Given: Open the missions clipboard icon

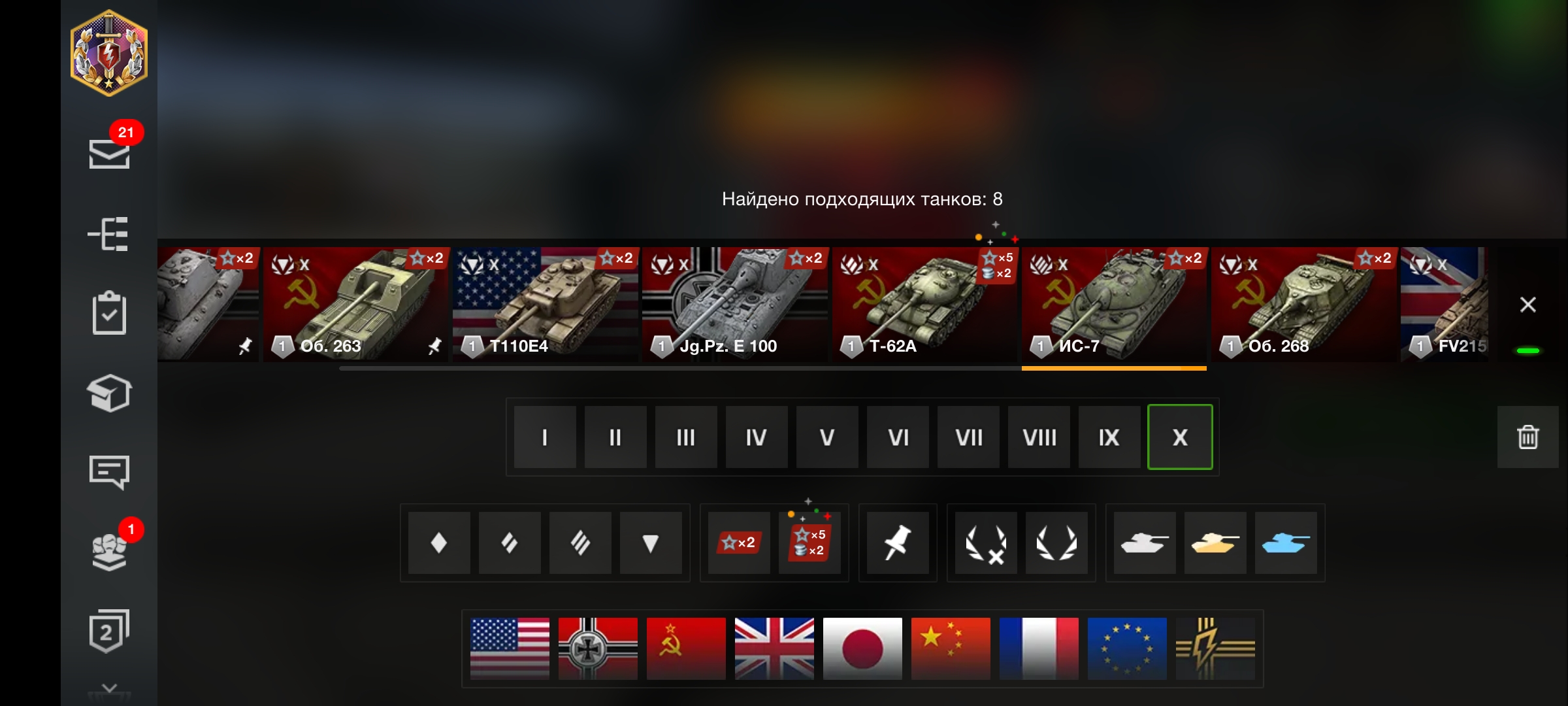Looking at the screenshot, I should pos(109,313).
